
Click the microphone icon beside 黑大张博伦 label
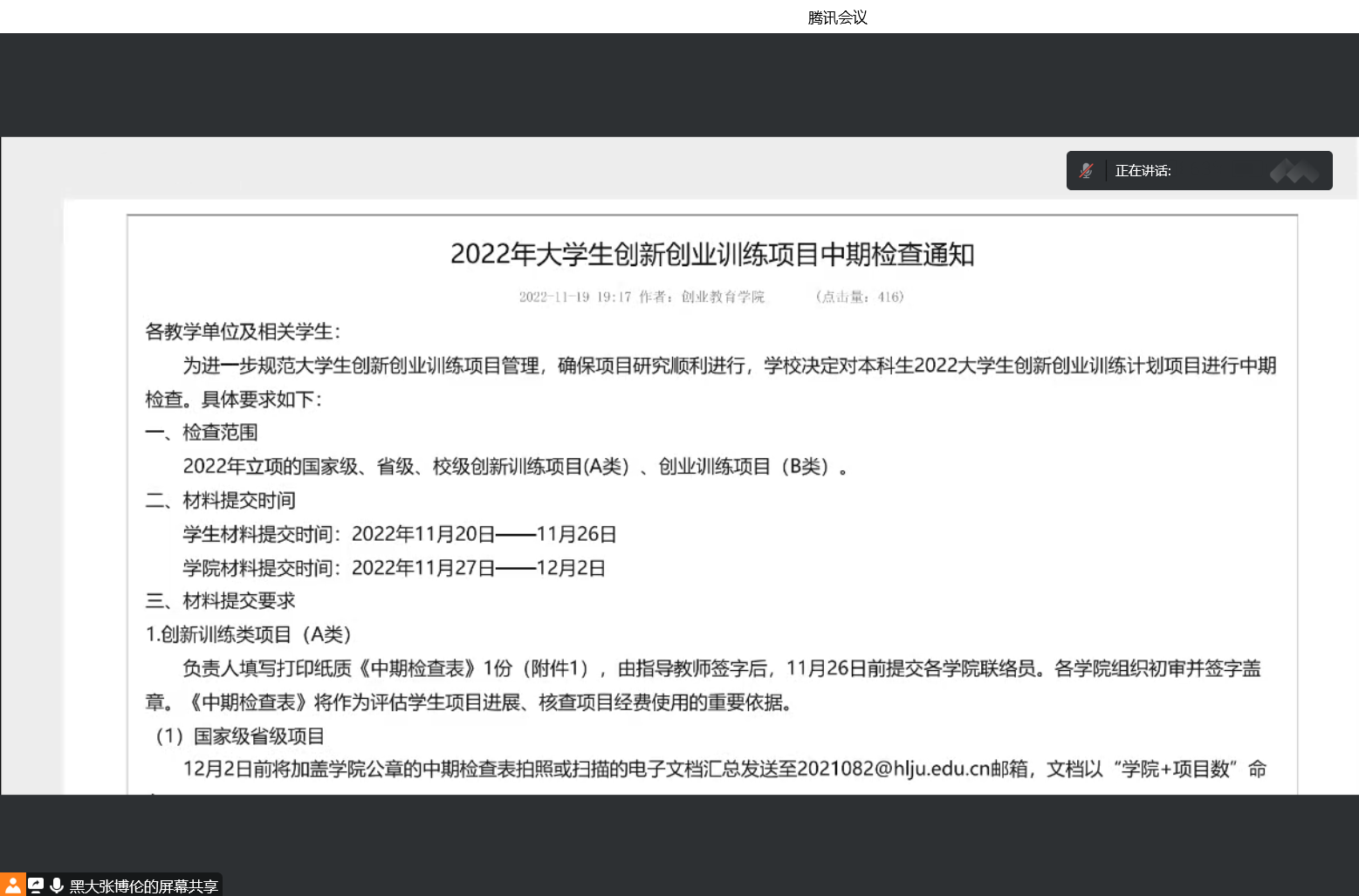57,886
